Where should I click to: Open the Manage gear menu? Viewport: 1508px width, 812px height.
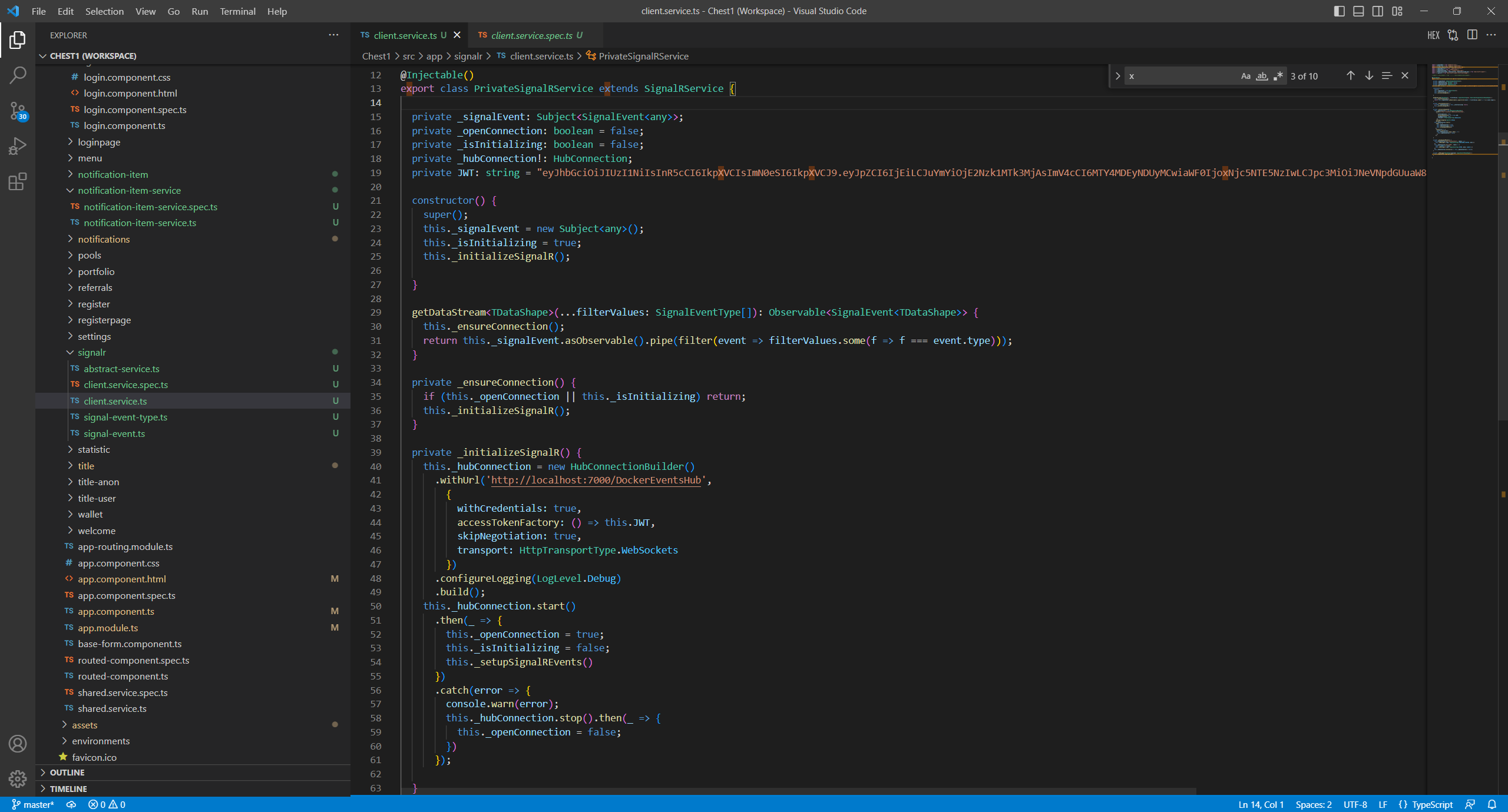coord(18,778)
